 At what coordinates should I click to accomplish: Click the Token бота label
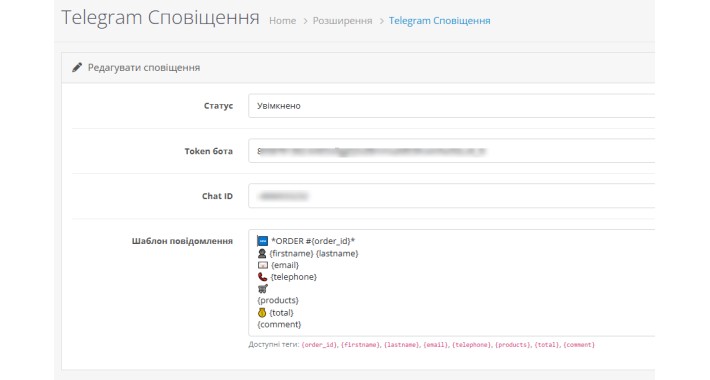pyautogui.click(x=208, y=151)
